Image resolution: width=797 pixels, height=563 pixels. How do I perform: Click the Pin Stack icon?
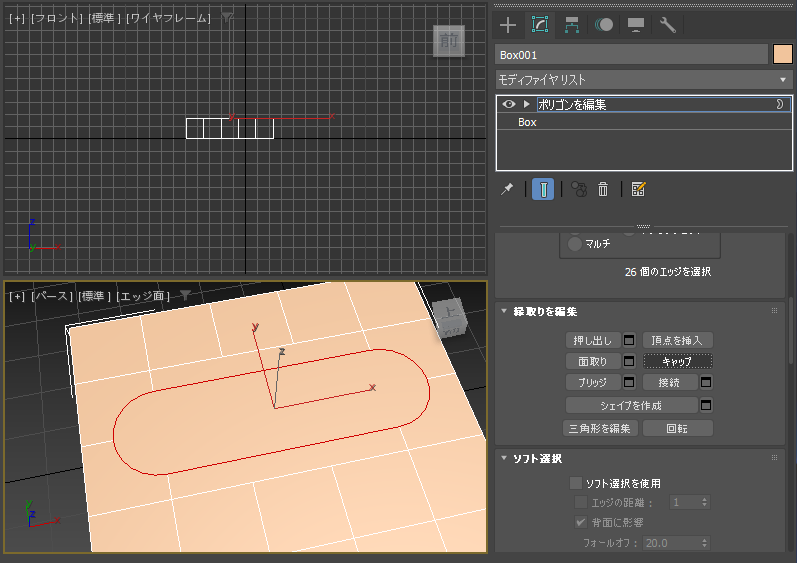(x=507, y=190)
